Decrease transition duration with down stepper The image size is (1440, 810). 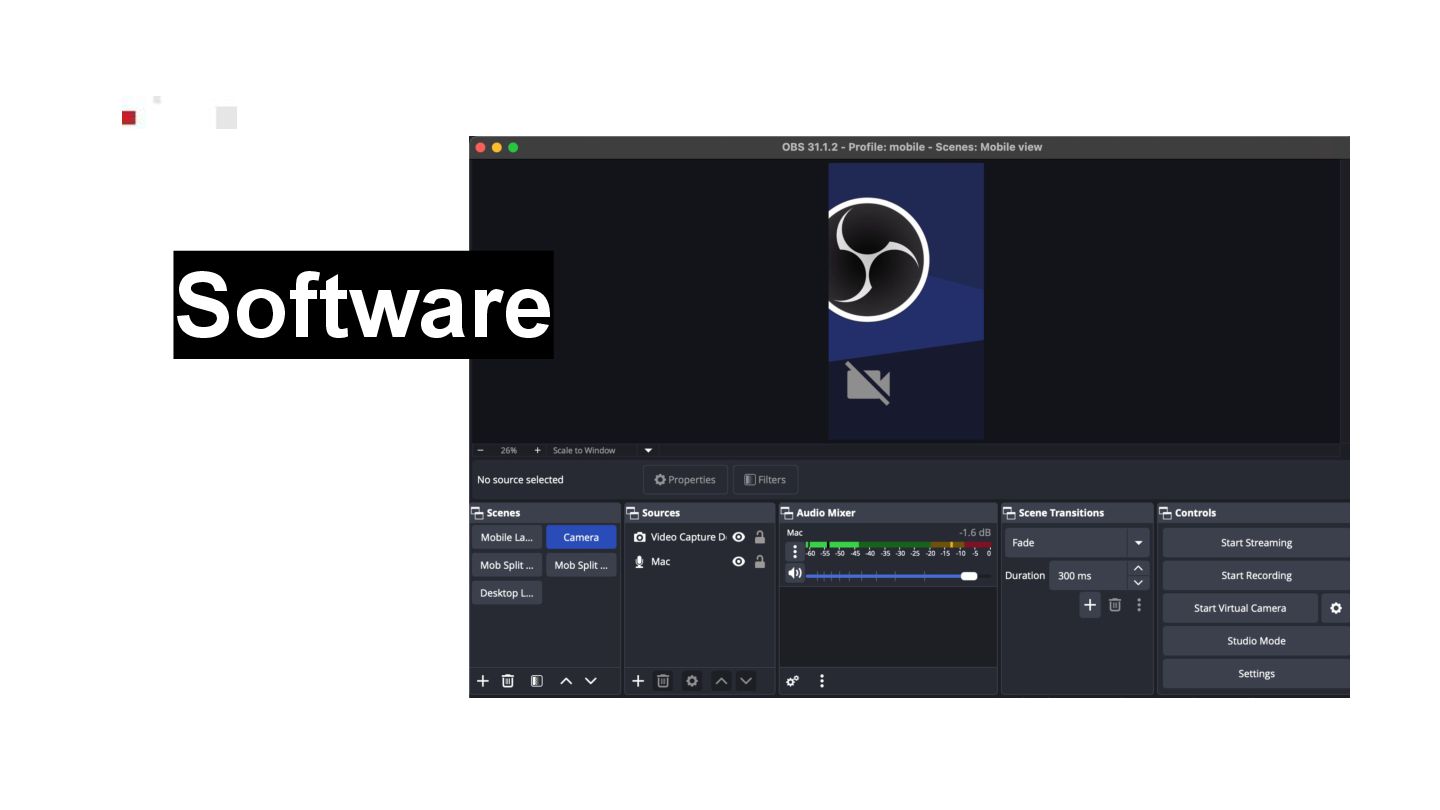click(x=1138, y=583)
